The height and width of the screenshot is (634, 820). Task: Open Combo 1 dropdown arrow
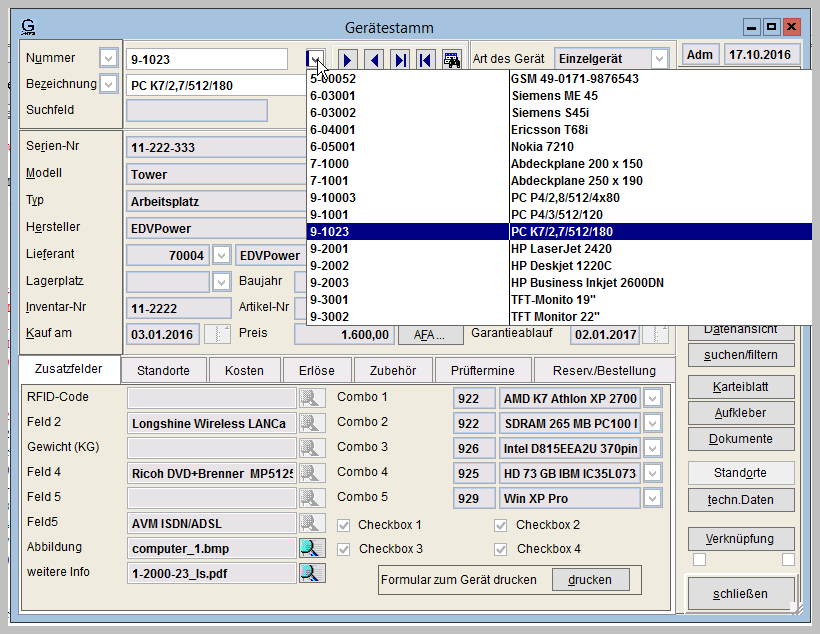[652, 398]
